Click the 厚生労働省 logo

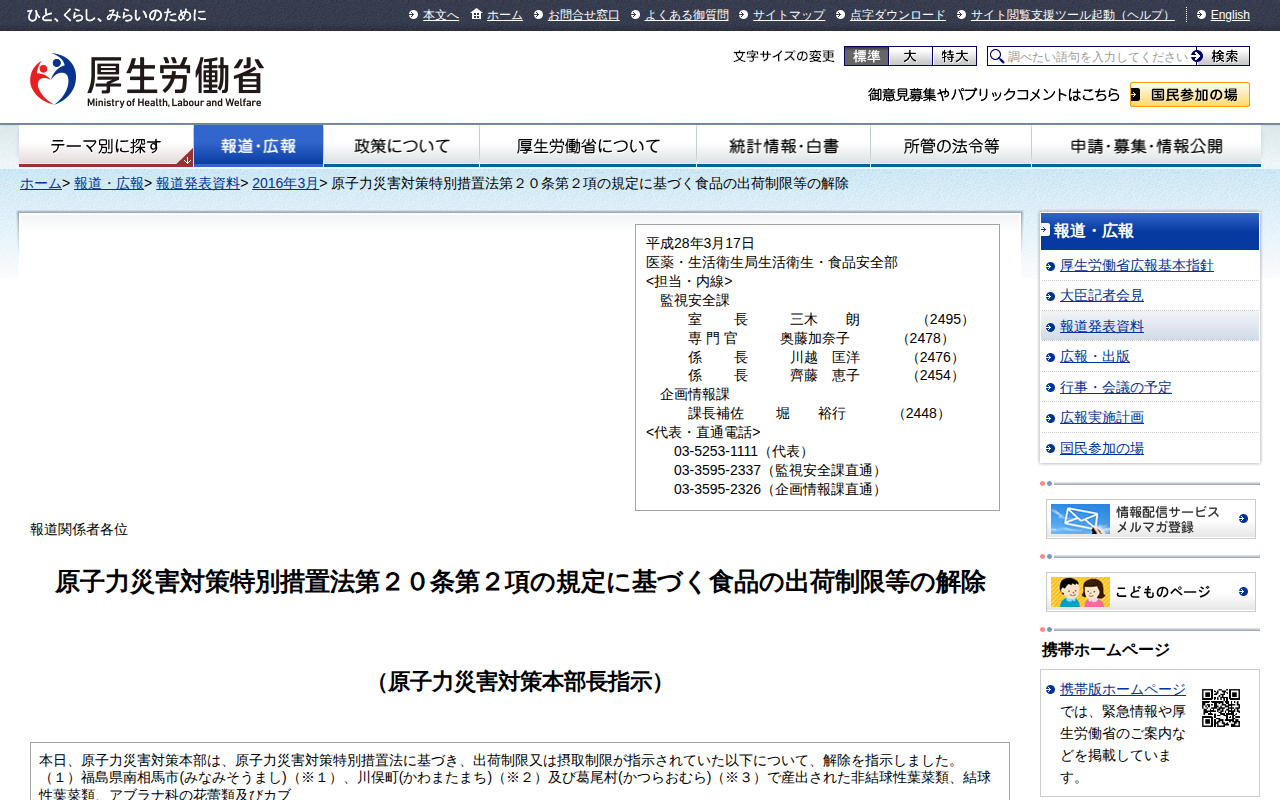[147, 80]
